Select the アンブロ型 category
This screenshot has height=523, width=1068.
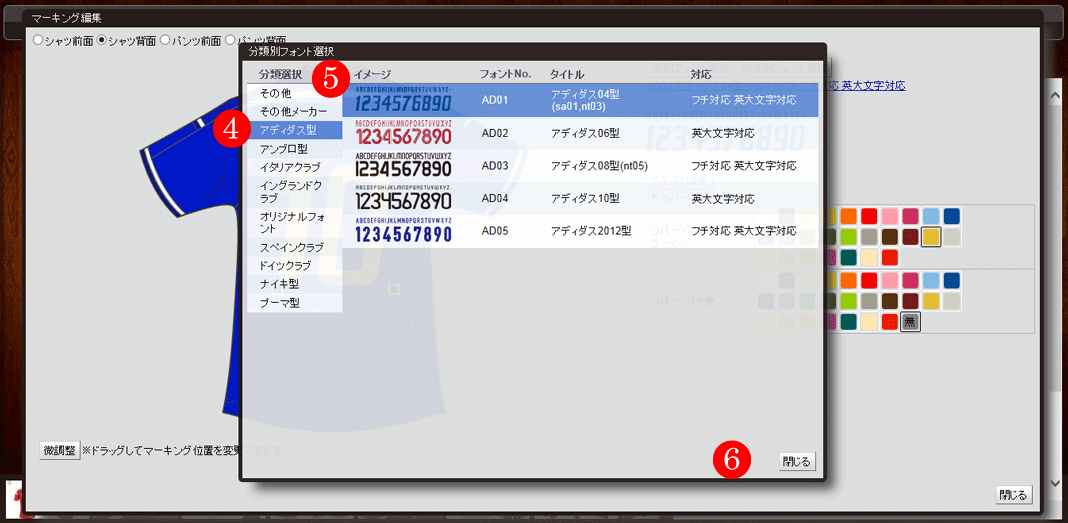(x=294, y=148)
